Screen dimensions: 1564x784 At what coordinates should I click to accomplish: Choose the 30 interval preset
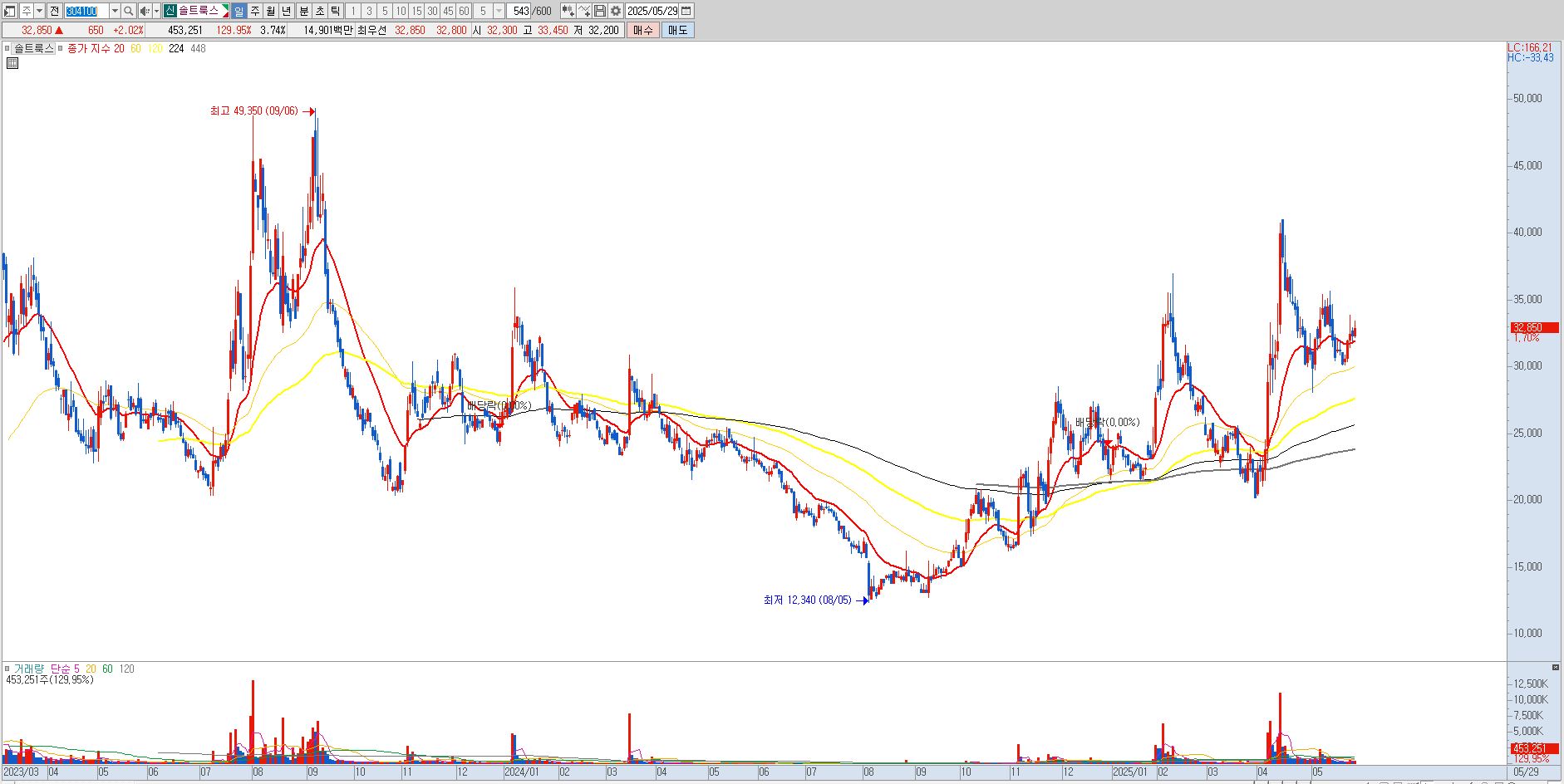pyautogui.click(x=432, y=11)
